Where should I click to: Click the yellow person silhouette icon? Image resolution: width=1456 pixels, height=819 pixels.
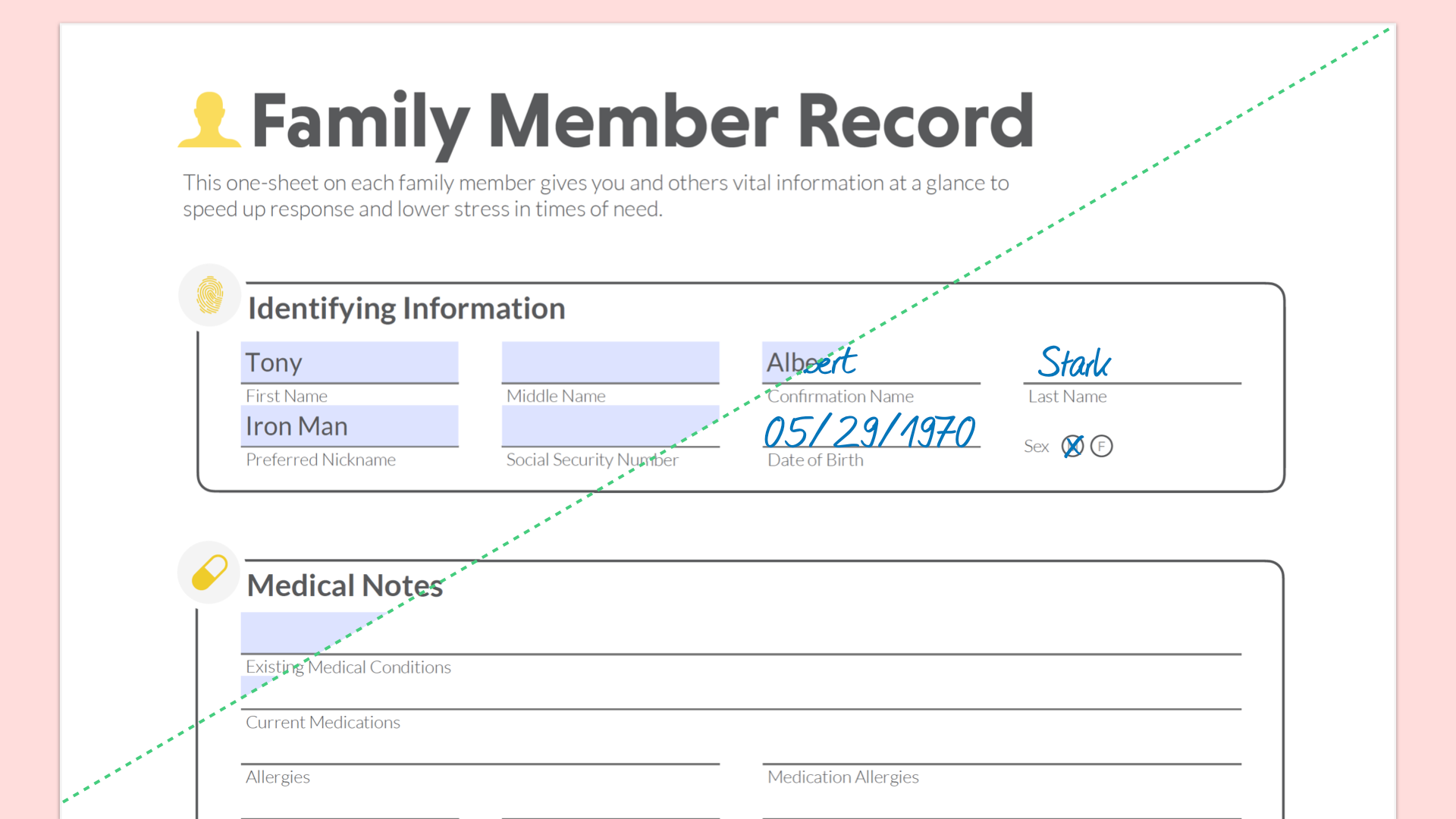tap(209, 121)
